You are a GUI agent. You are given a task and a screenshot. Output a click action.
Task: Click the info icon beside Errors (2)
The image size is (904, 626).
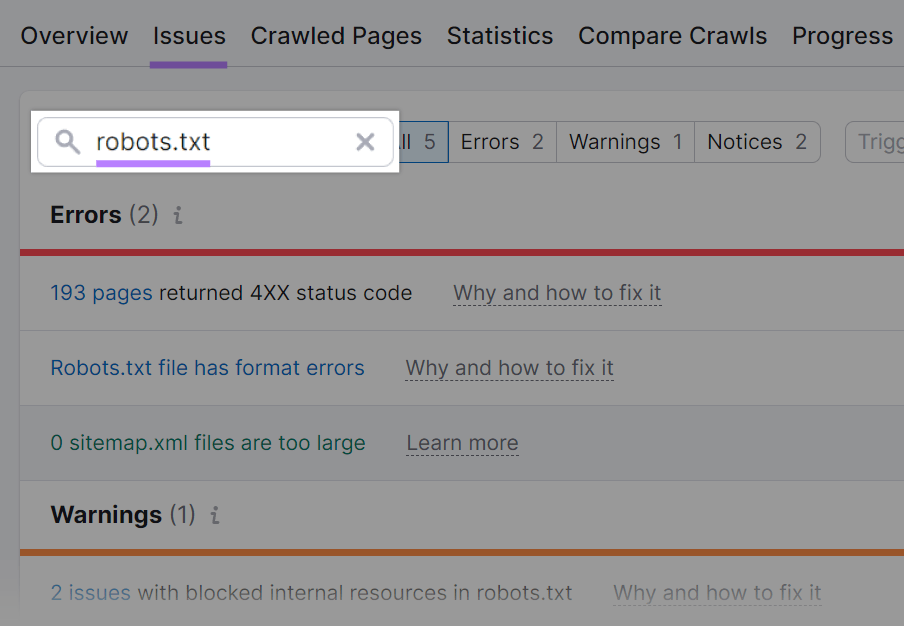tap(178, 215)
